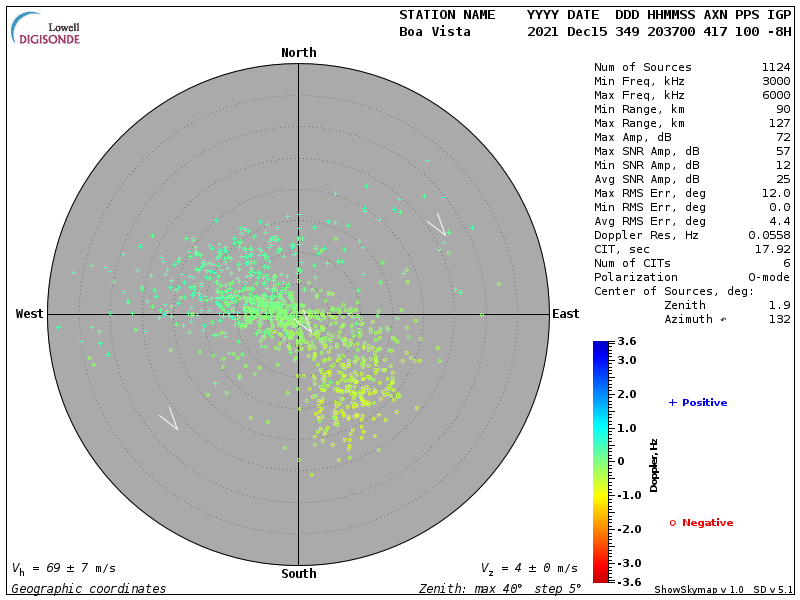800x600 pixels.
Task: Click the blue top of Doppler color bar
Action: click(x=600, y=346)
